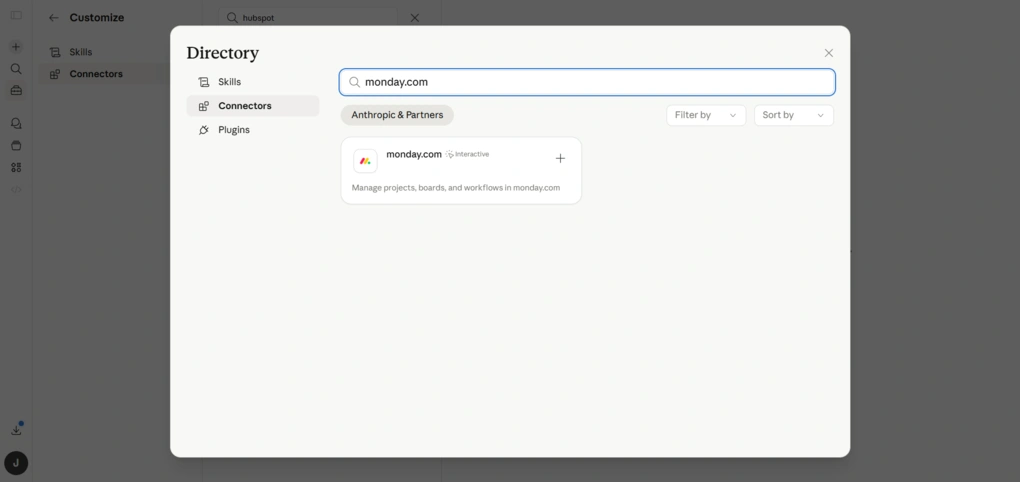Select Connectors in the Directory sidebar
1020x482 pixels.
click(x=252, y=106)
